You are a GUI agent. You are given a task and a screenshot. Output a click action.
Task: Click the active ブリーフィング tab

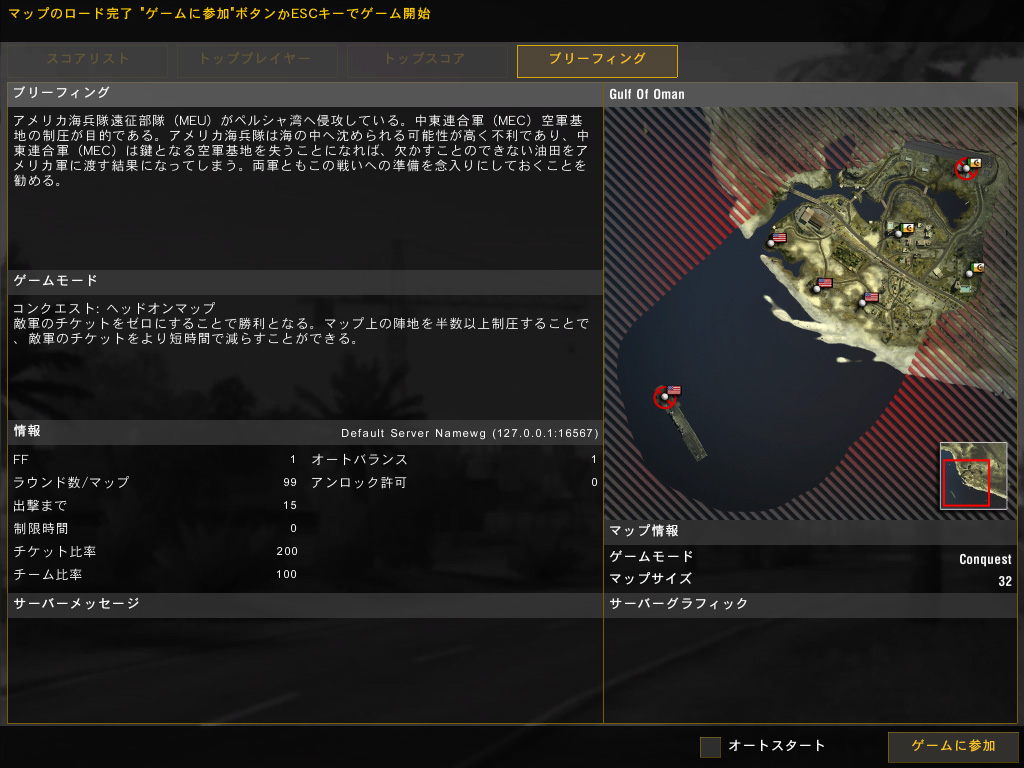597,61
